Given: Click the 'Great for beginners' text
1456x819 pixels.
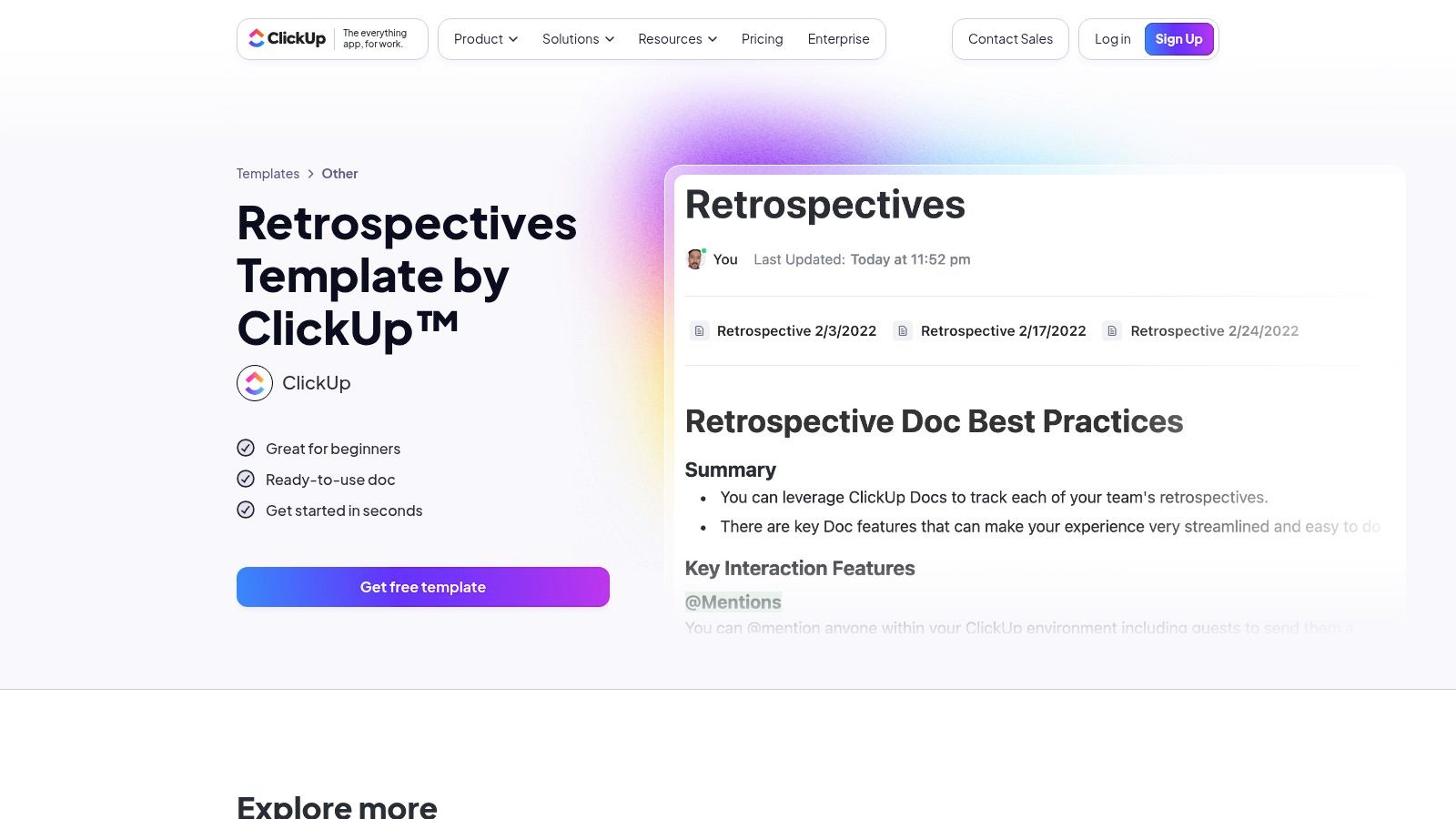Looking at the screenshot, I should click(x=333, y=449).
